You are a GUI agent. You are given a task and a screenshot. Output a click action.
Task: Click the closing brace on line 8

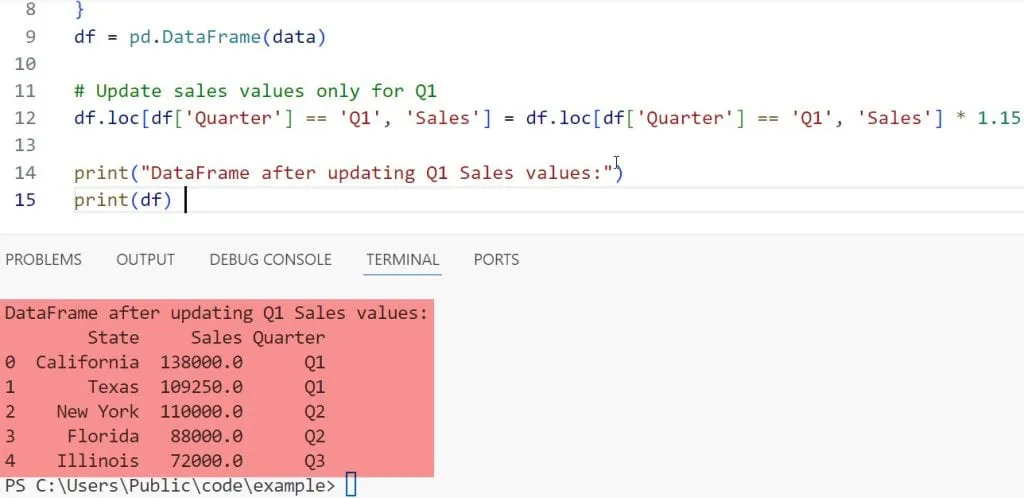pos(79,10)
